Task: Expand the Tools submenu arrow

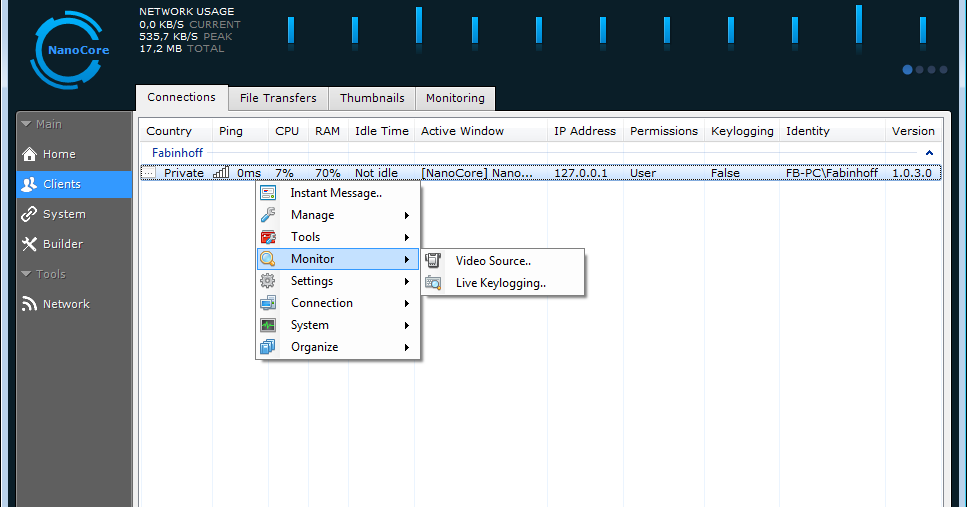Action: (407, 237)
